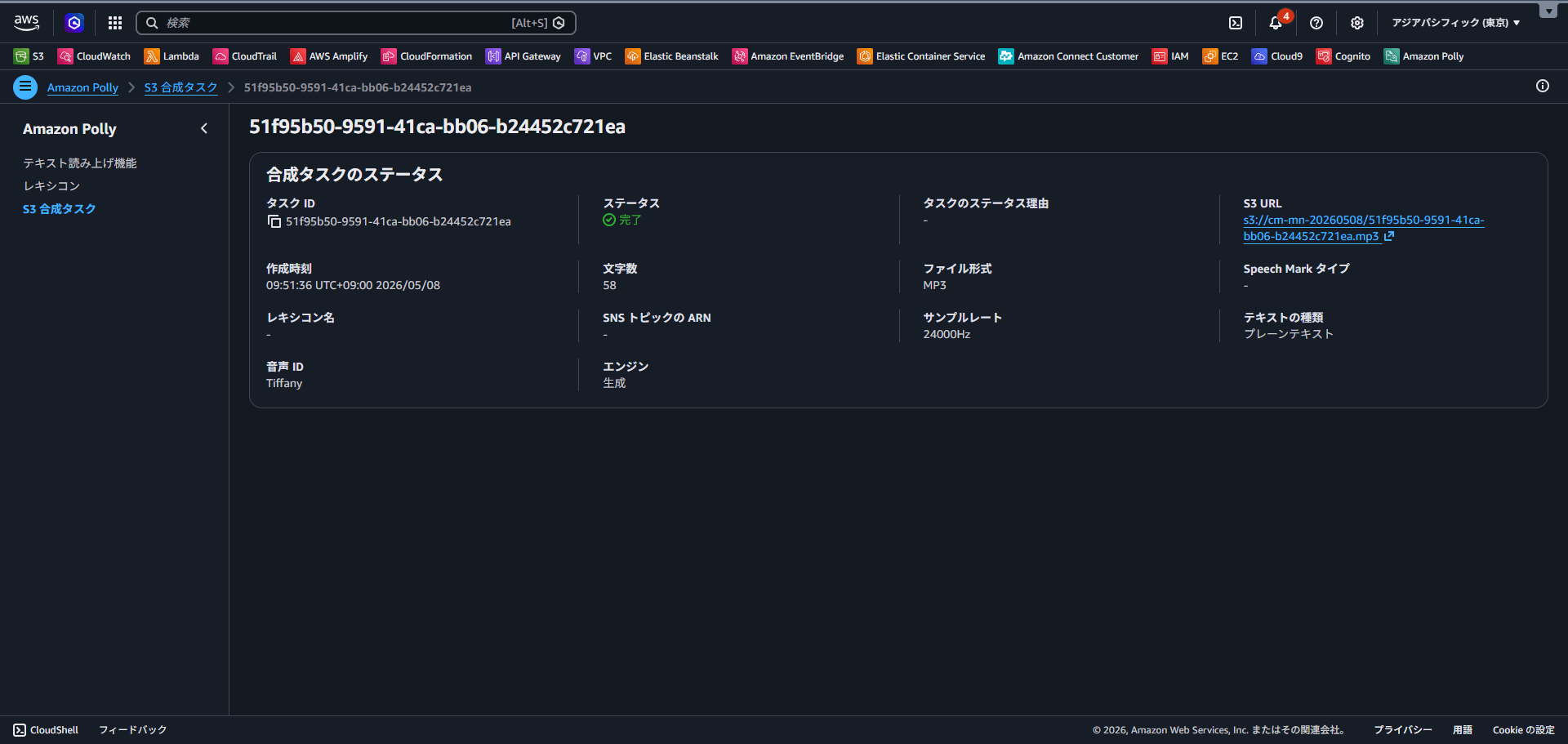Go to Amazon Polly breadcrumb link
The image size is (1568, 744).
click(x=82, y=87)
